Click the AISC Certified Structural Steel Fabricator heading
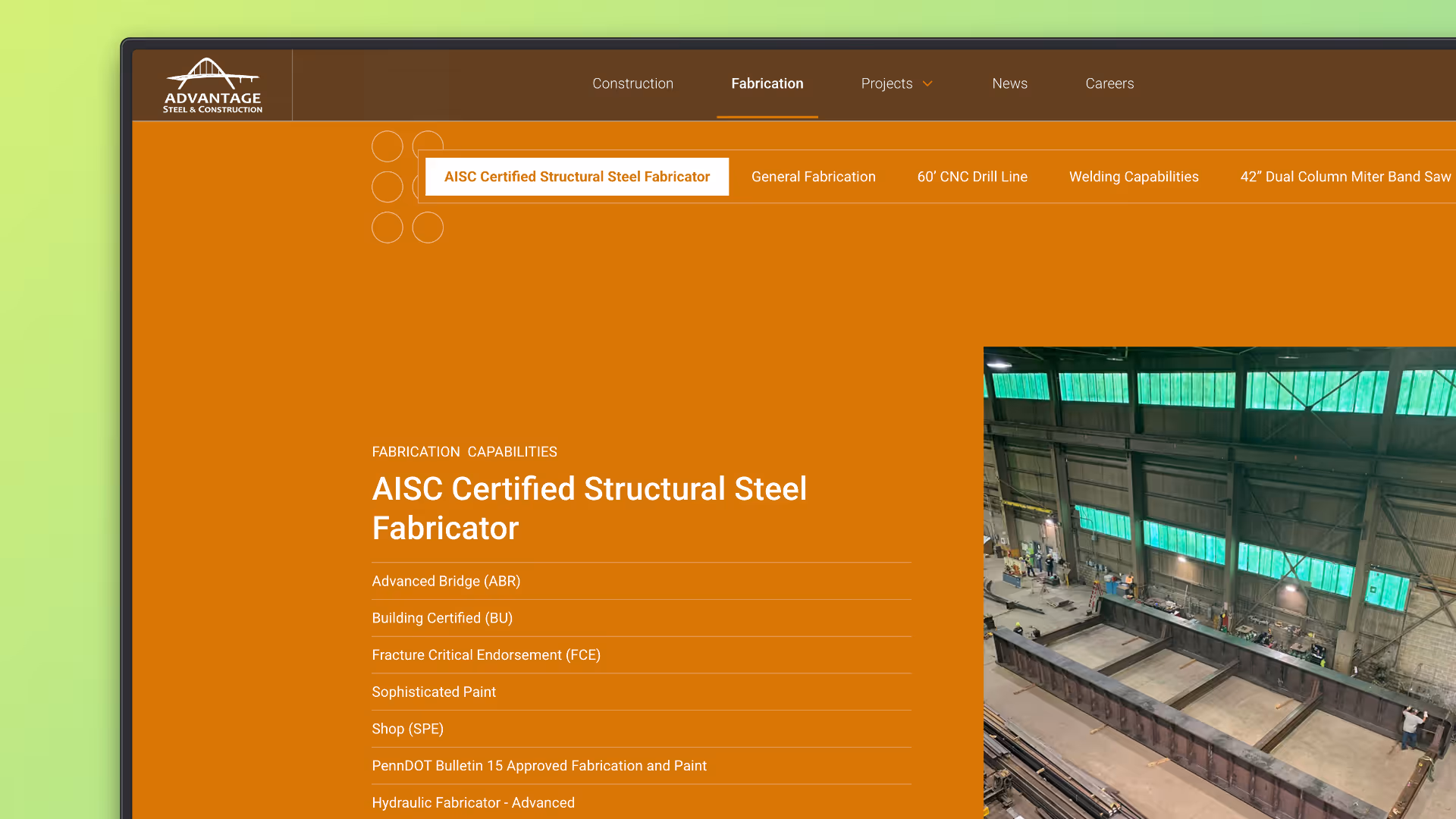 pos(588,508)
